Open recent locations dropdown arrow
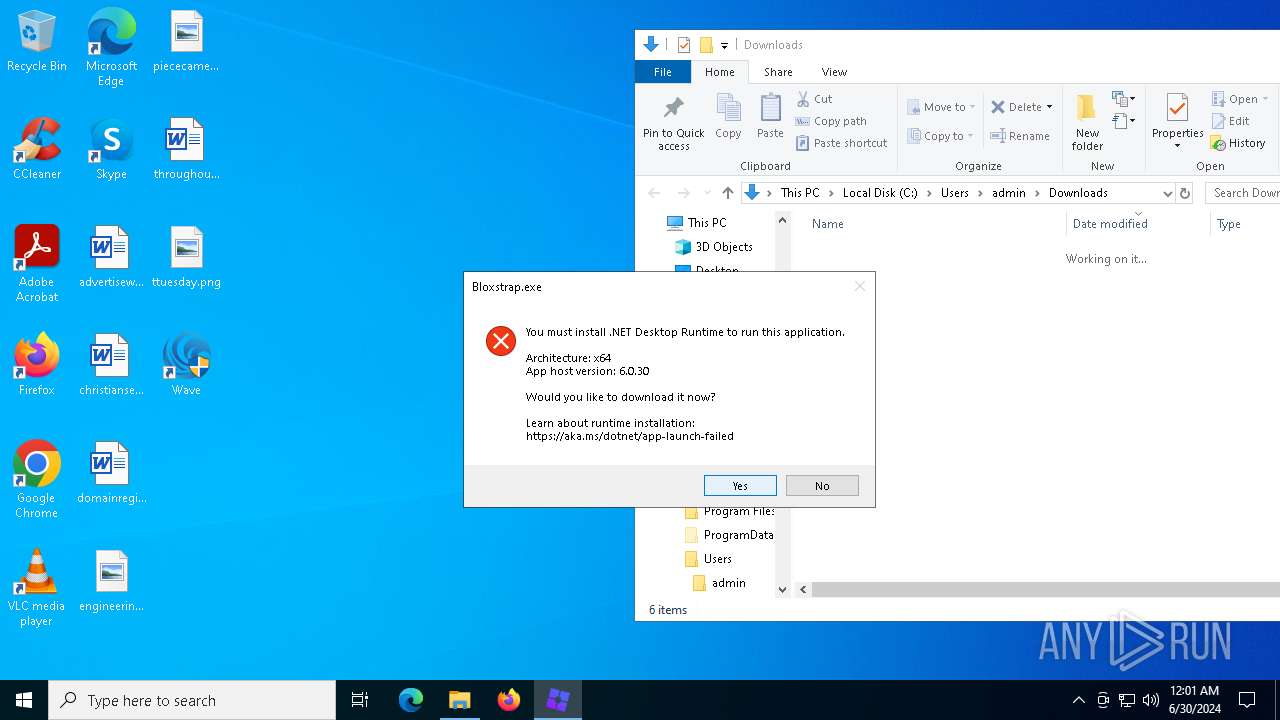 point(707,193)
